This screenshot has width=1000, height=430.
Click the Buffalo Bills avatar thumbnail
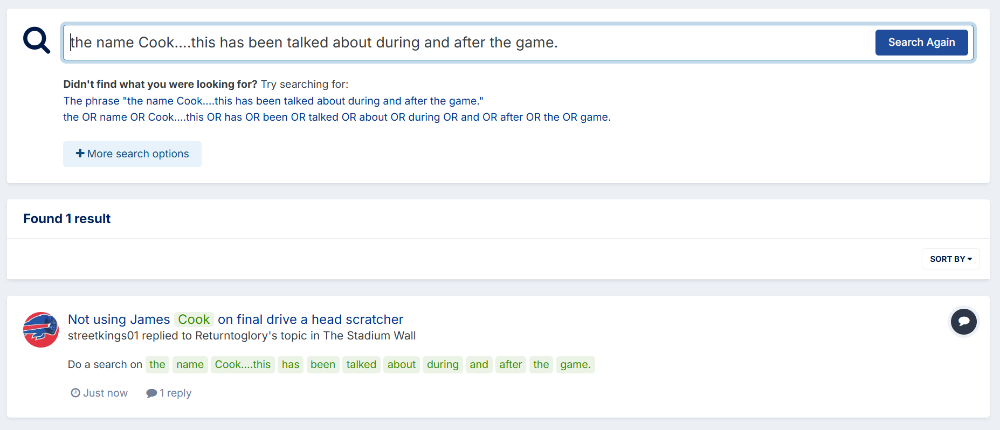tap(41, 330)
